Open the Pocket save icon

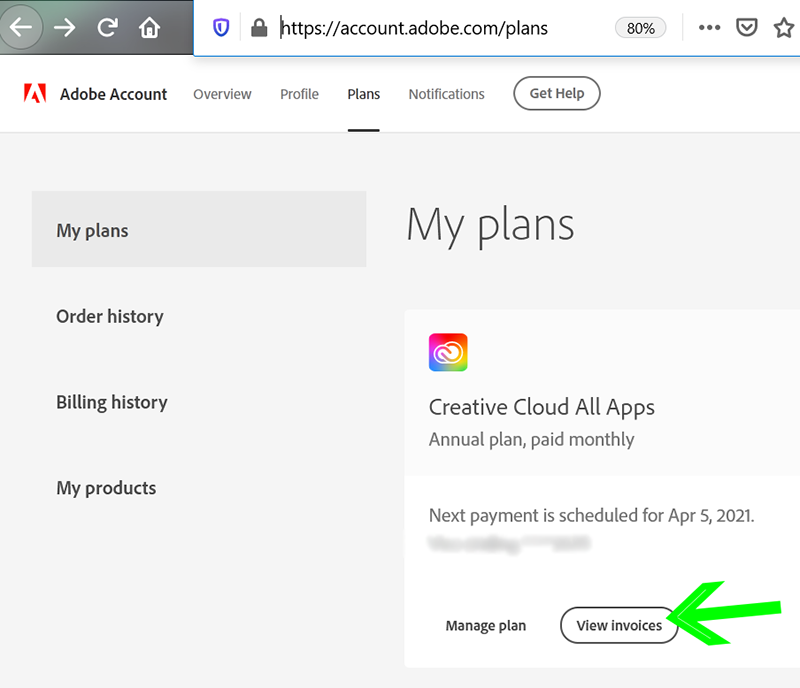746,27
